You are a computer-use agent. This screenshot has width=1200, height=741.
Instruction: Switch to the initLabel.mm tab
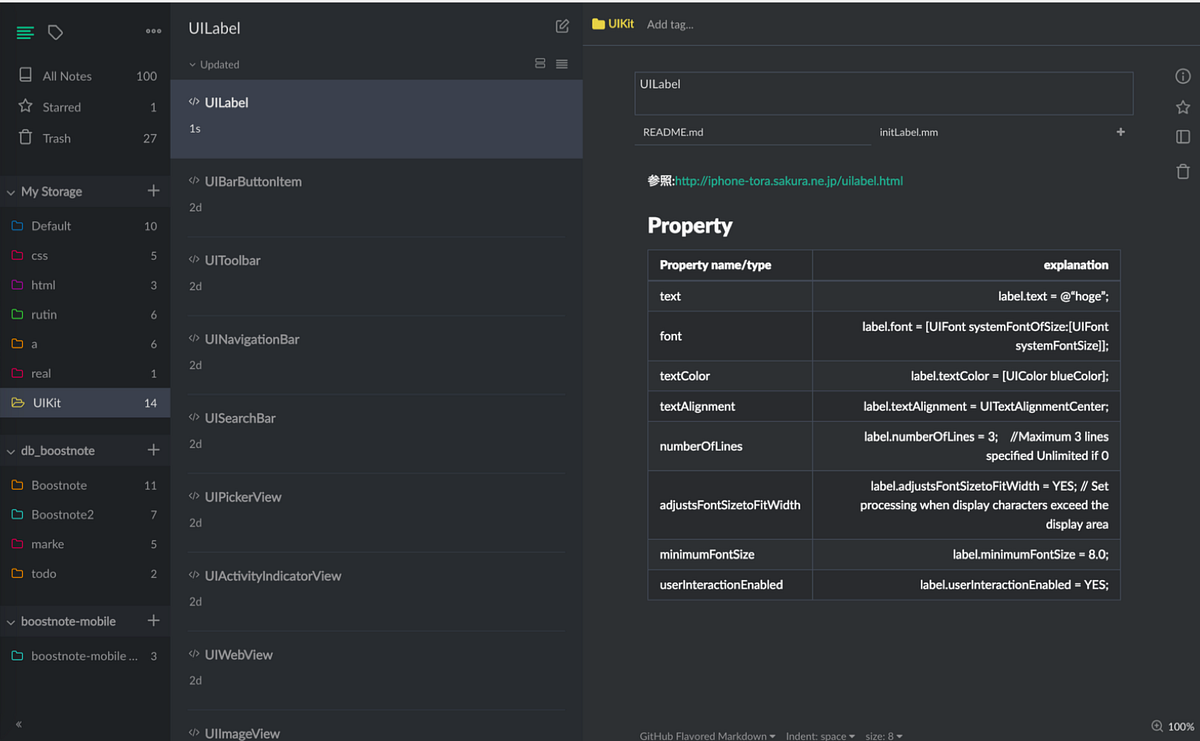coord(908,131)
